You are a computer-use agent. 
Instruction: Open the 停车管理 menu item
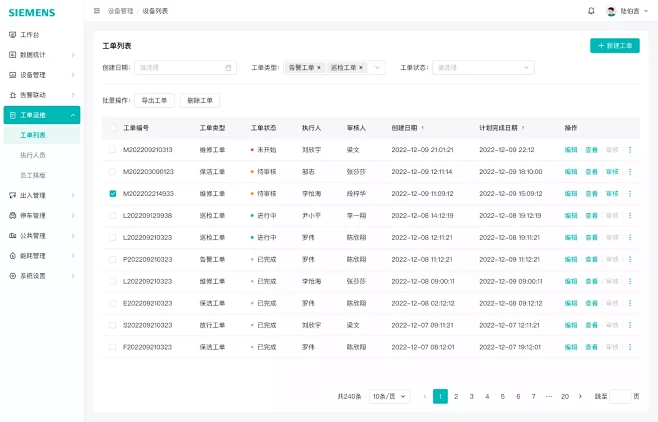42,216
